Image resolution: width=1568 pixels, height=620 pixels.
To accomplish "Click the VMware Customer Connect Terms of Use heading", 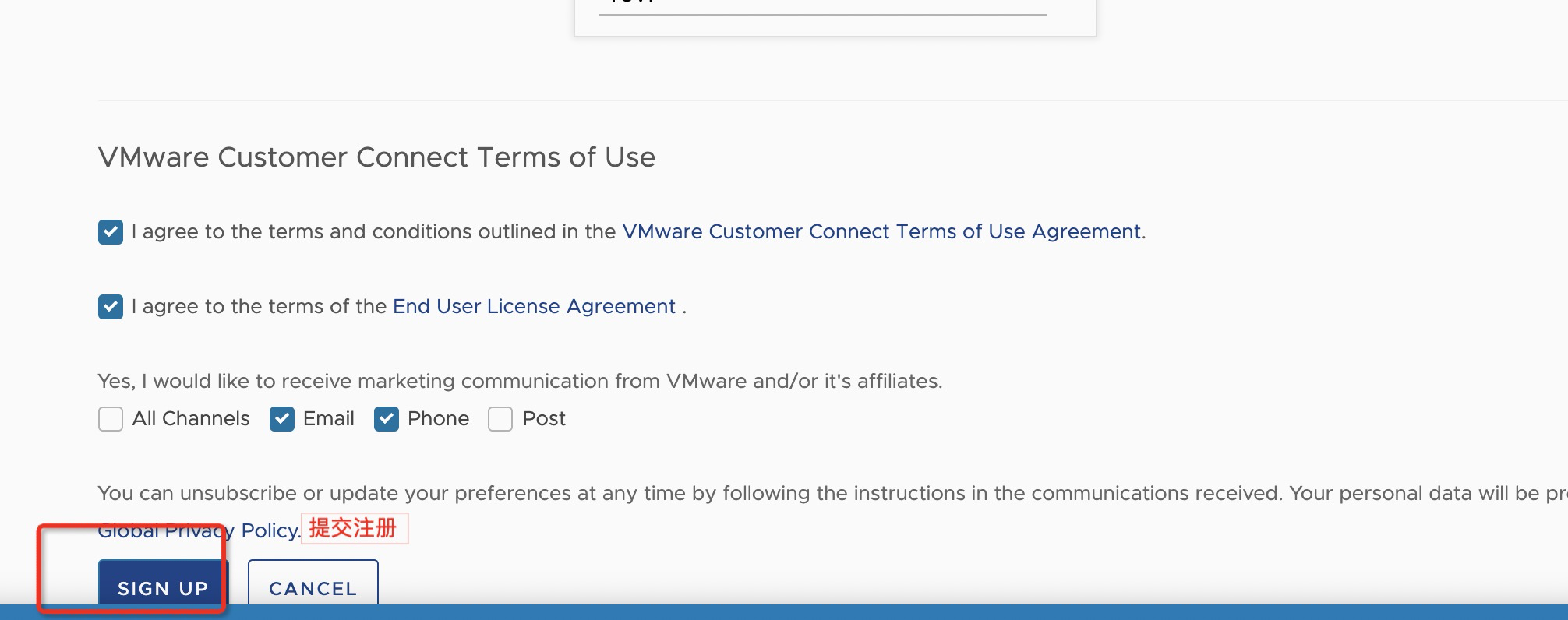I will 376,157.
